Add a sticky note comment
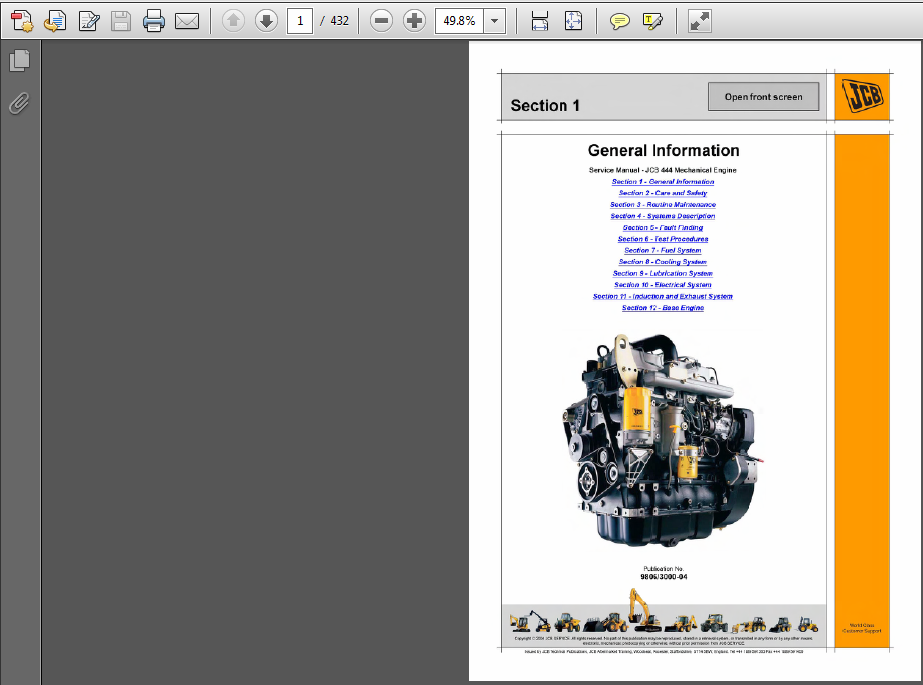Screen dimensions: 923x685 click(619, 22)
